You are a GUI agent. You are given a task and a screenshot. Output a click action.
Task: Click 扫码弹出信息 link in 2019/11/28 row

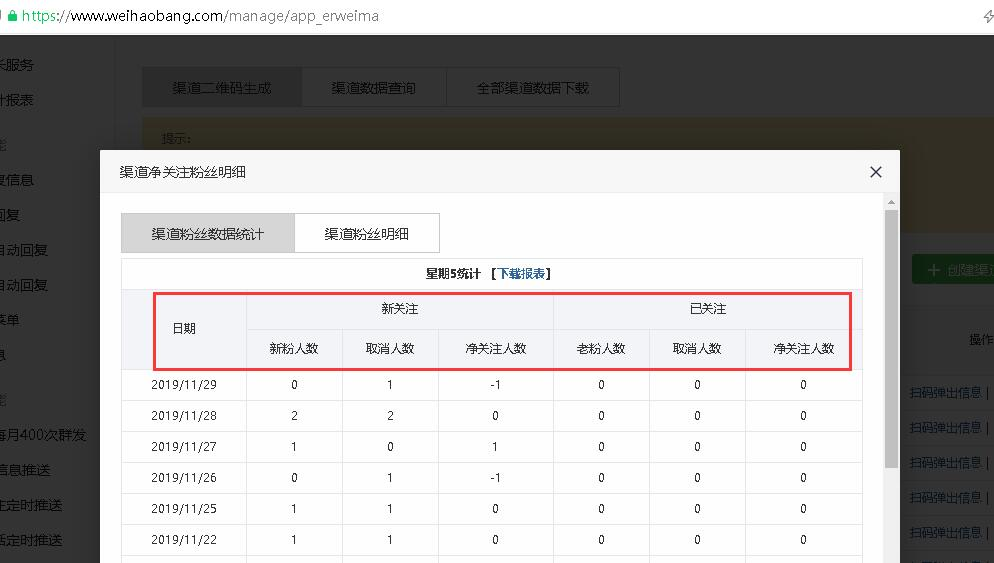pos(945,428)
